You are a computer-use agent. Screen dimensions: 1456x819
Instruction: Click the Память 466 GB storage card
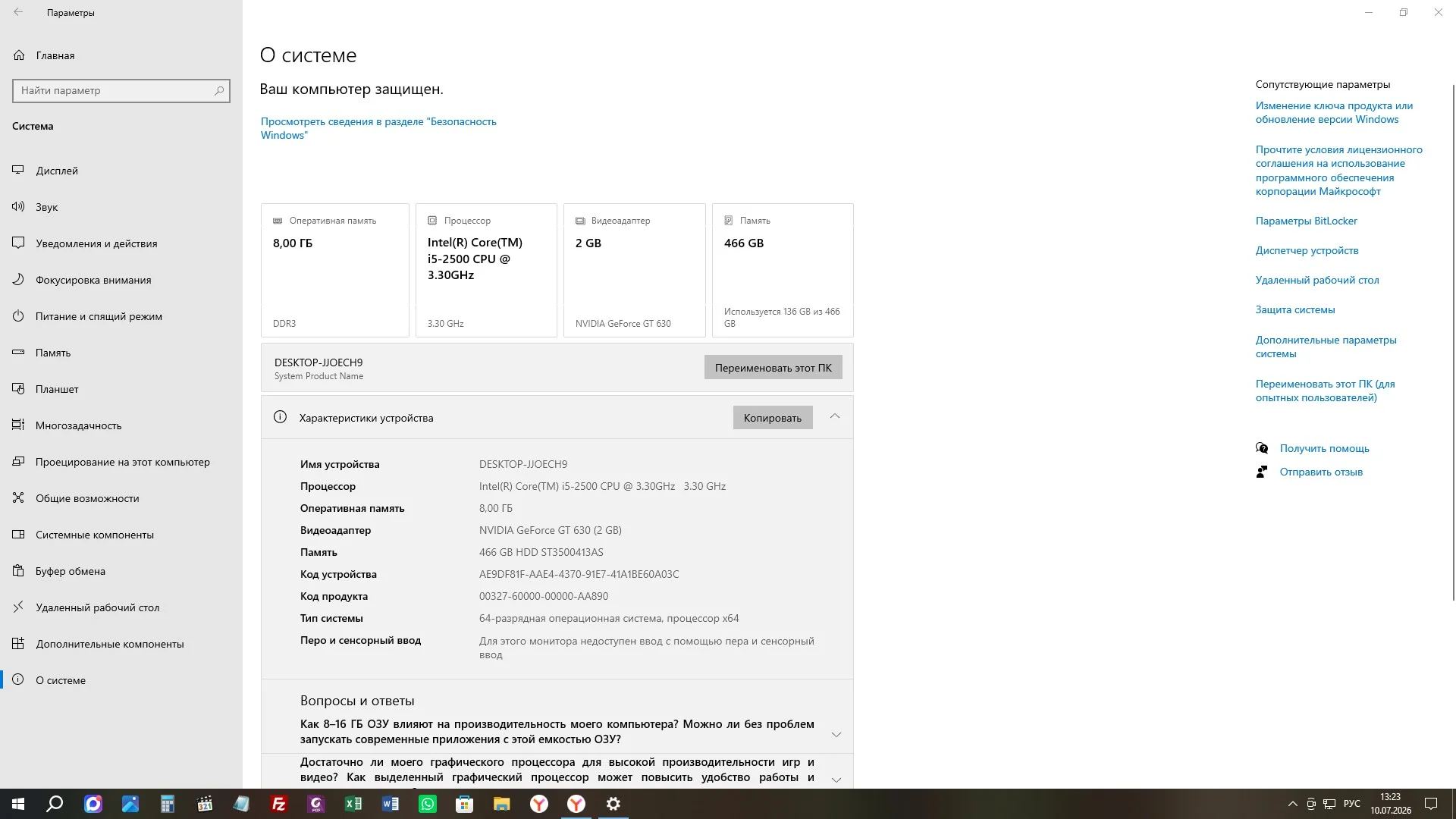tap(783, 270)
